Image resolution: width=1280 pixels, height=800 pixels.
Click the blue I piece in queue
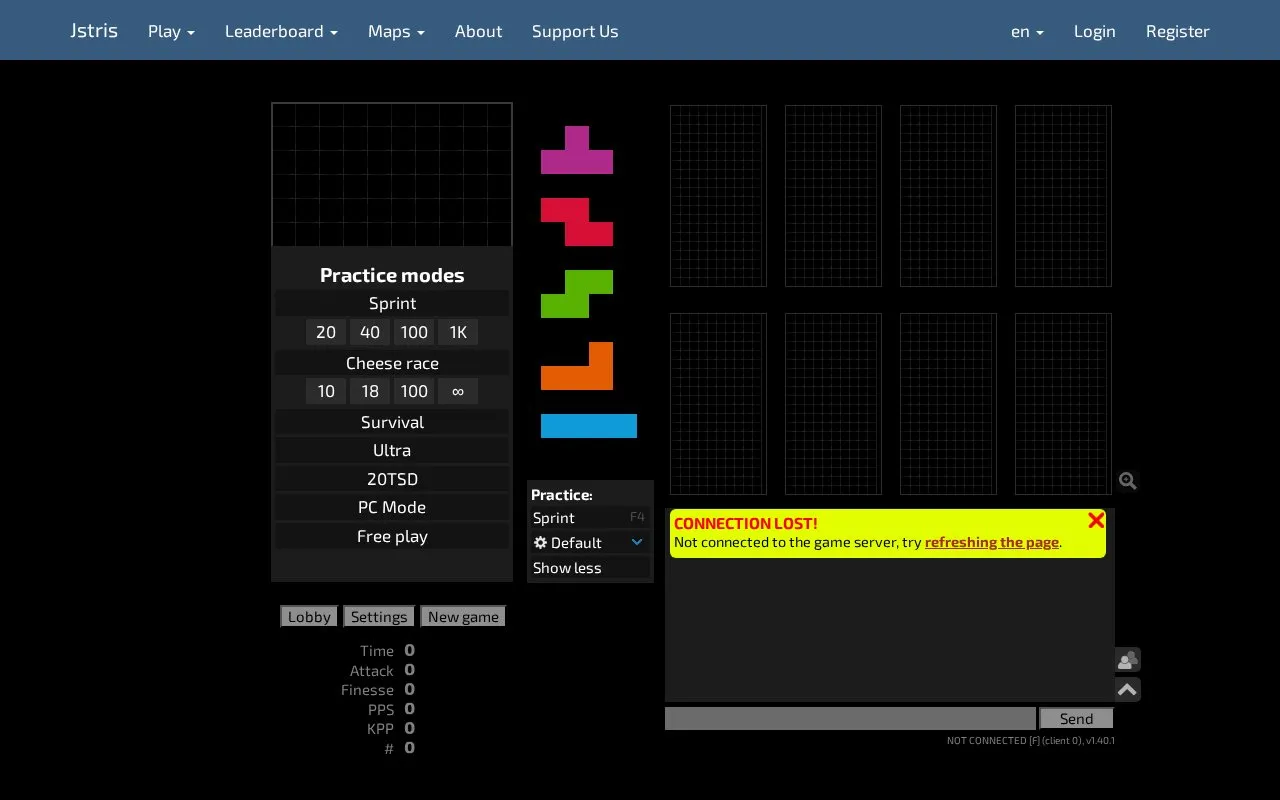pyautogui.click(x=589, y=426)
